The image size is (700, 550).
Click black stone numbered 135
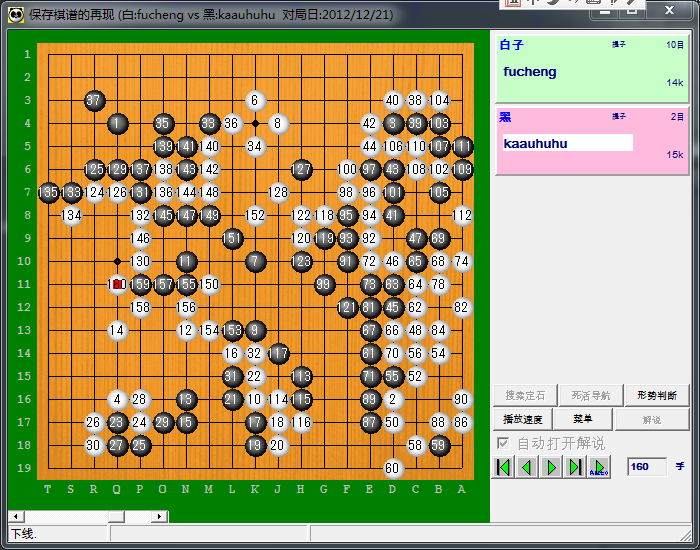[48, 192]
